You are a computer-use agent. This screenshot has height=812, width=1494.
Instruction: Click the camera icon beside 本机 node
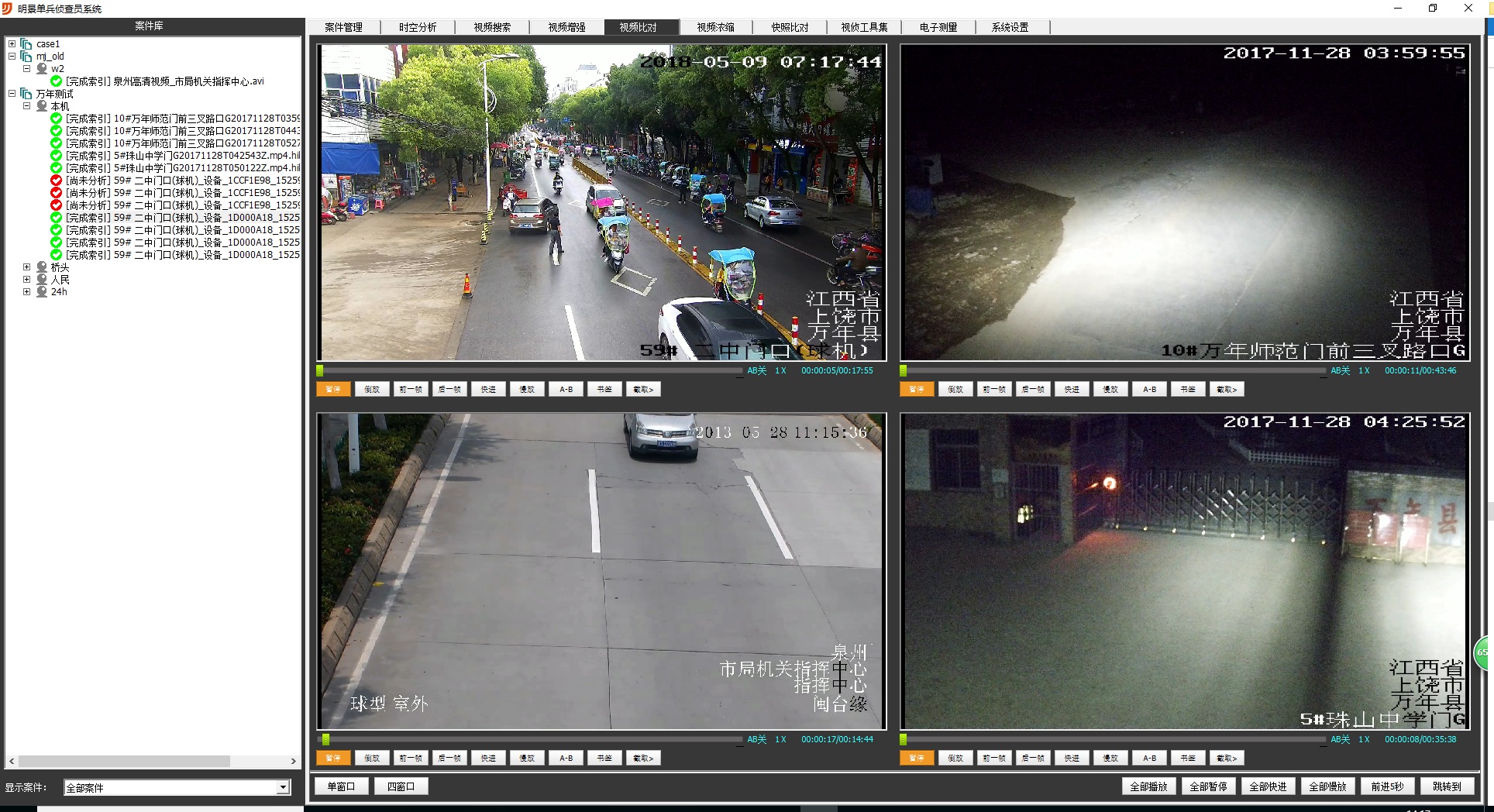click(42, 106)
